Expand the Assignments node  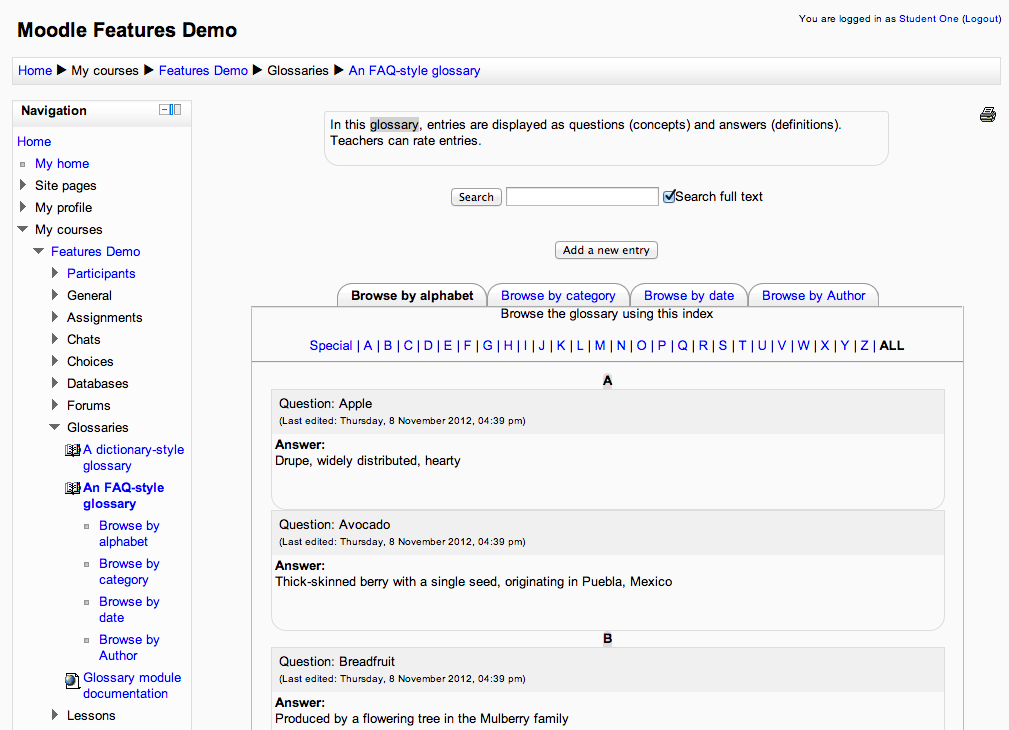pos(55,317)
